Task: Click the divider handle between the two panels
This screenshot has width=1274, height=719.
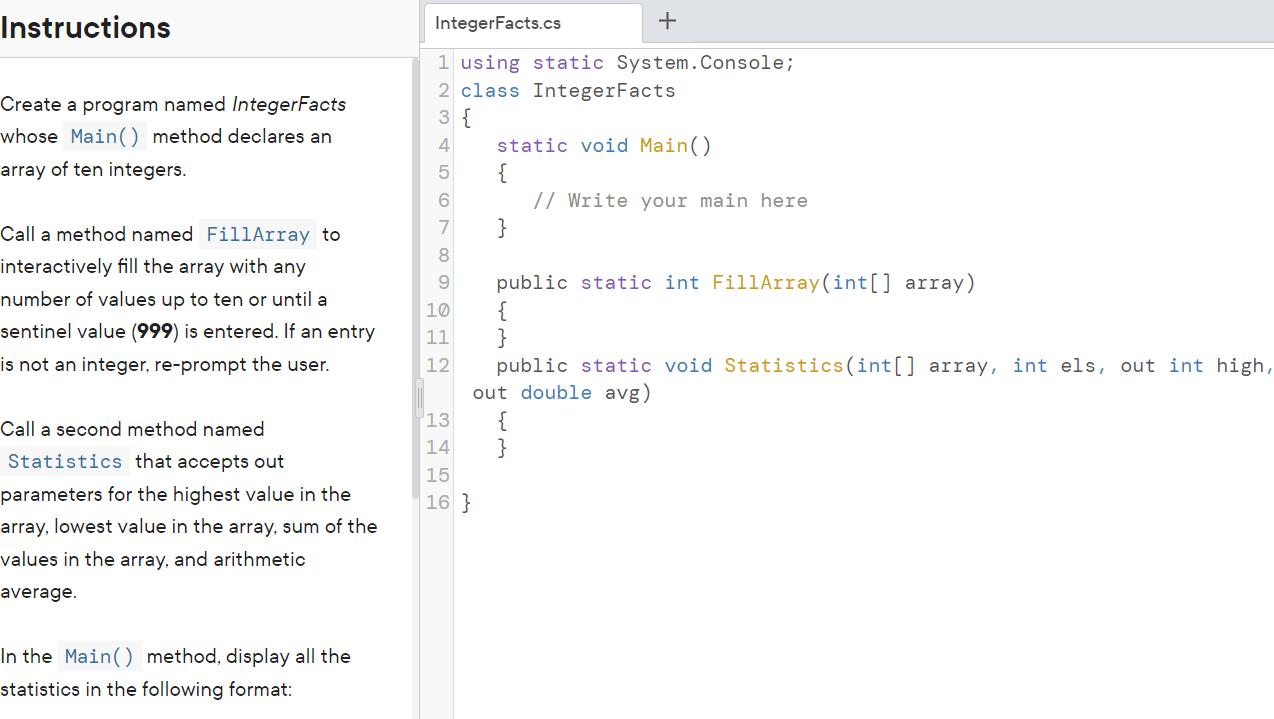Action: pos(418,397)
